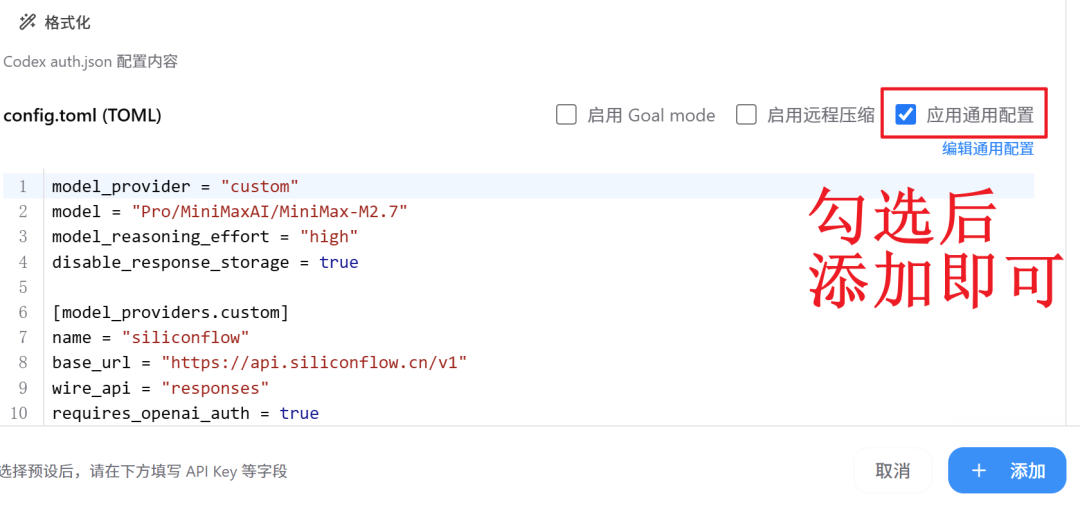Click the config.toml (TOML) heading
This screenshot has height=505, width=1080.
click(x=82, y=116)
